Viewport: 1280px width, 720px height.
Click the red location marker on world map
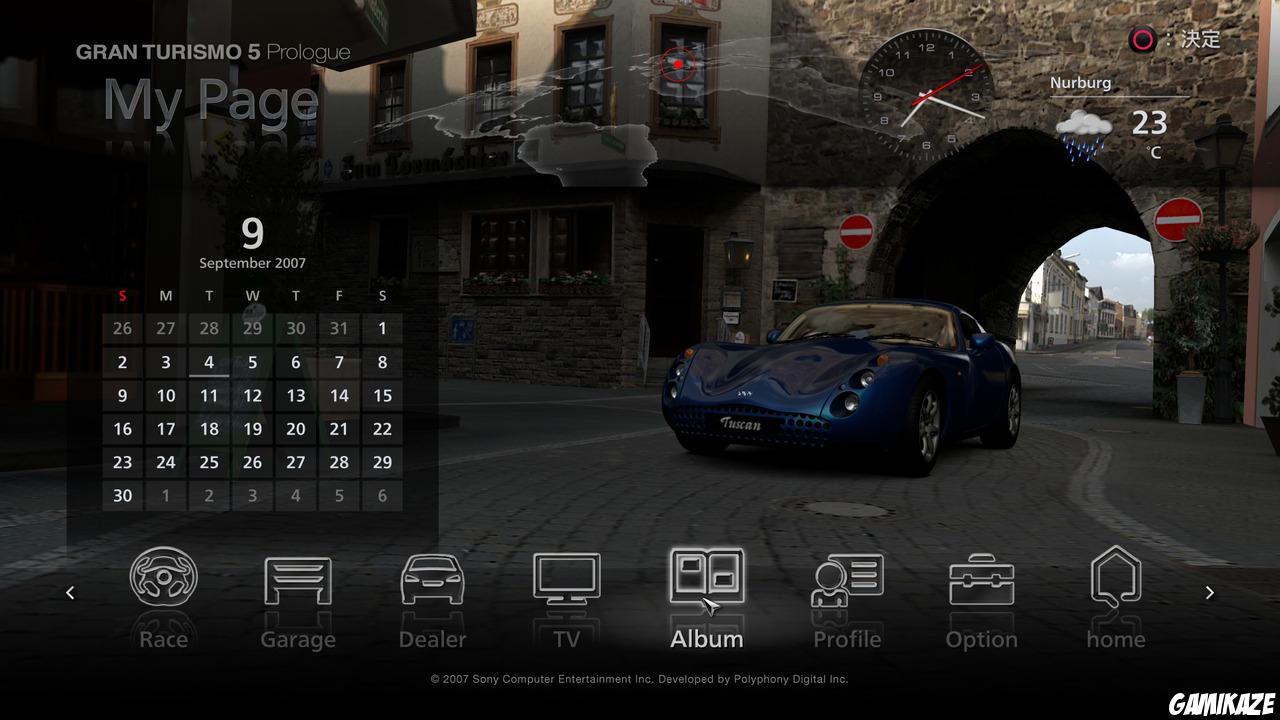point(678,65)
